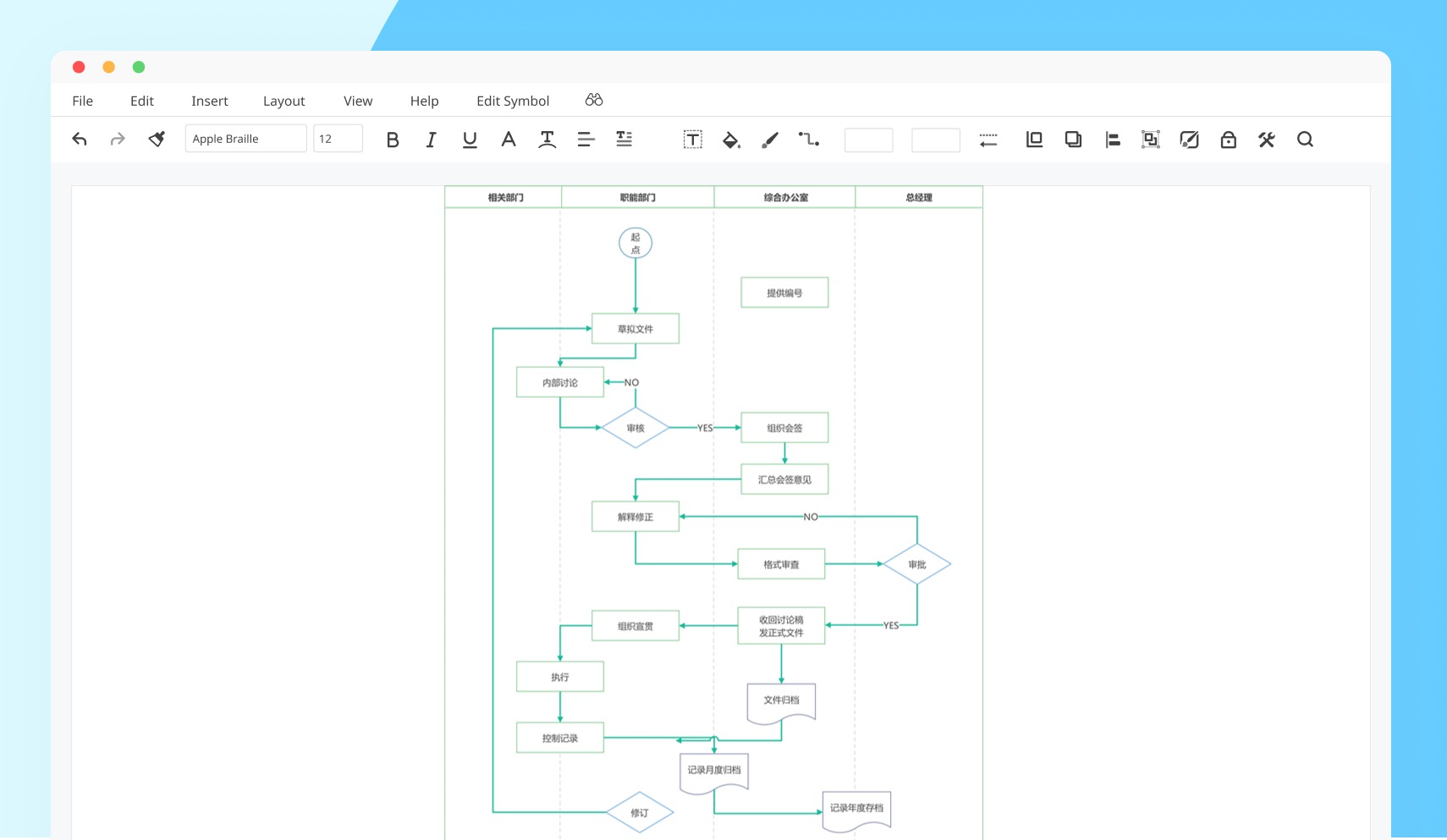Select the 提供编号 box
Screen dimensions: 1447x840
784,293
